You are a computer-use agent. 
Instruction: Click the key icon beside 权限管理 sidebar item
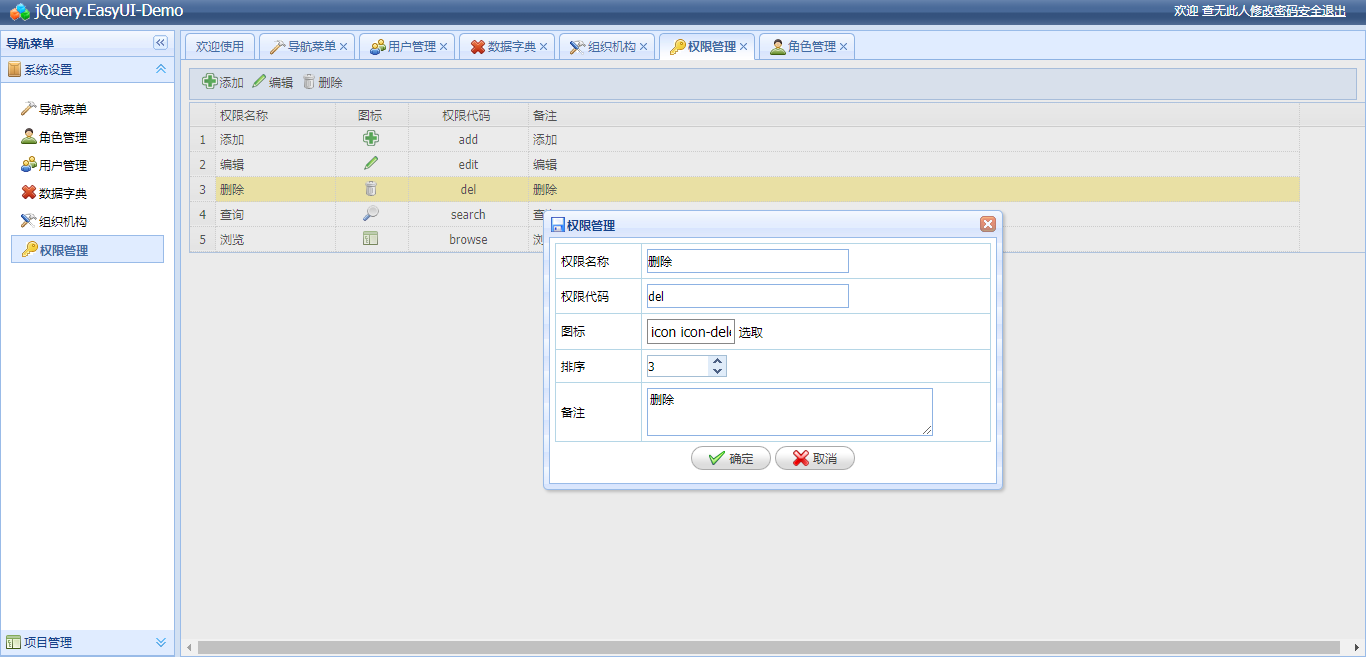click(x=29, y=249)
